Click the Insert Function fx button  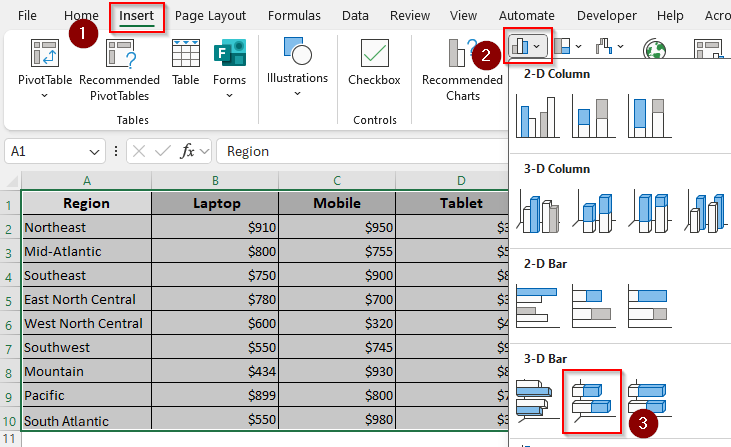coord(187,151)
